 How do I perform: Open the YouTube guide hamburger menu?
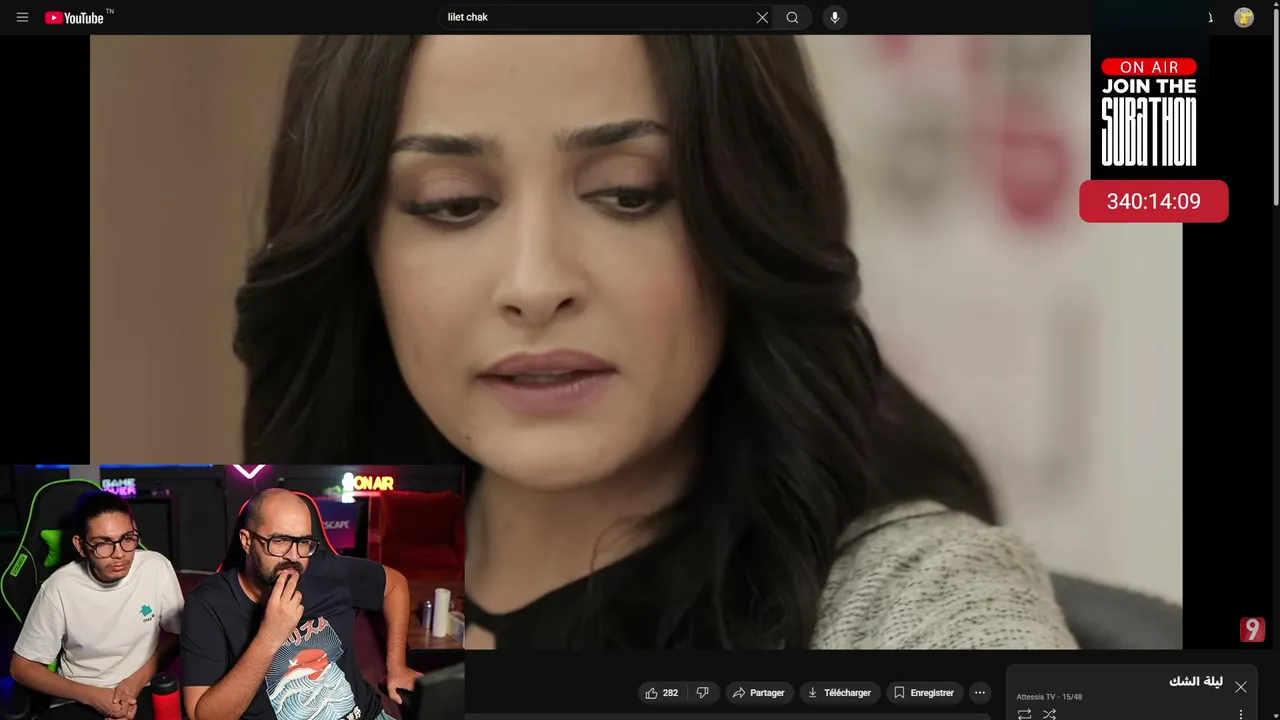click(x=22, y=17)
